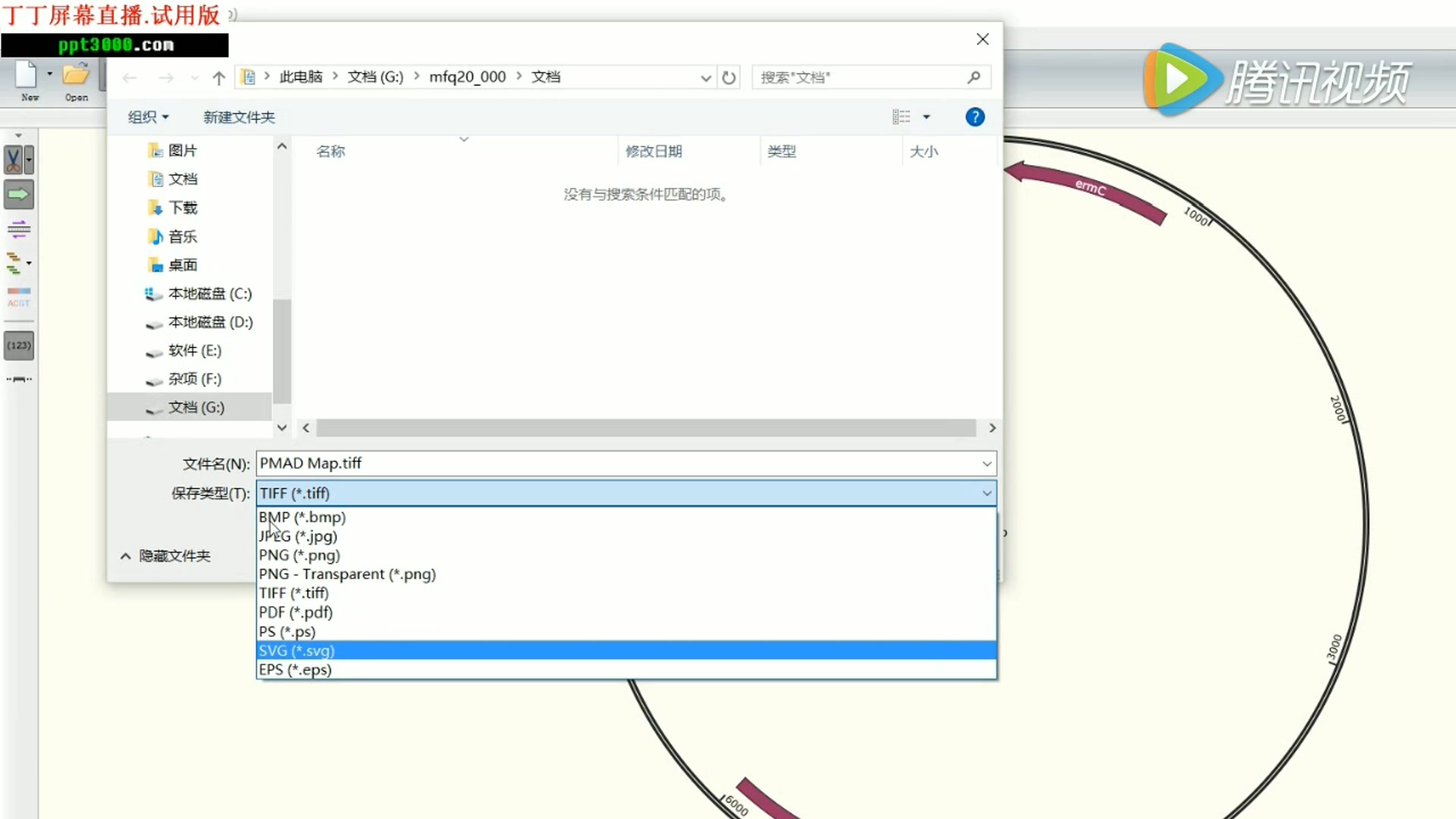
Task: Choose PNG - Transparent (*.png) format
Action: pos(626,574)
